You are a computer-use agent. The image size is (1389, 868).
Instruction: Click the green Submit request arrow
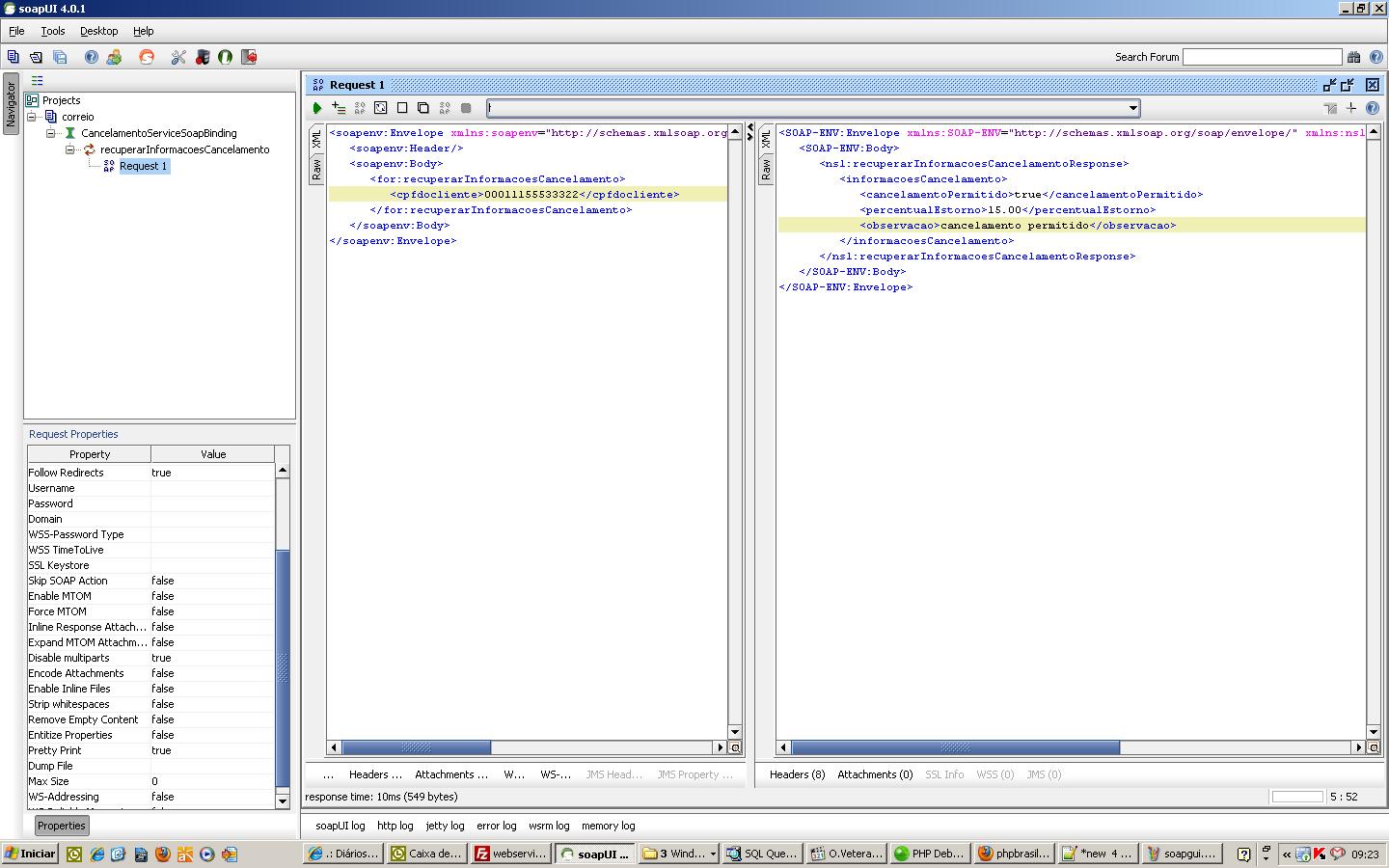pos(316,108)
